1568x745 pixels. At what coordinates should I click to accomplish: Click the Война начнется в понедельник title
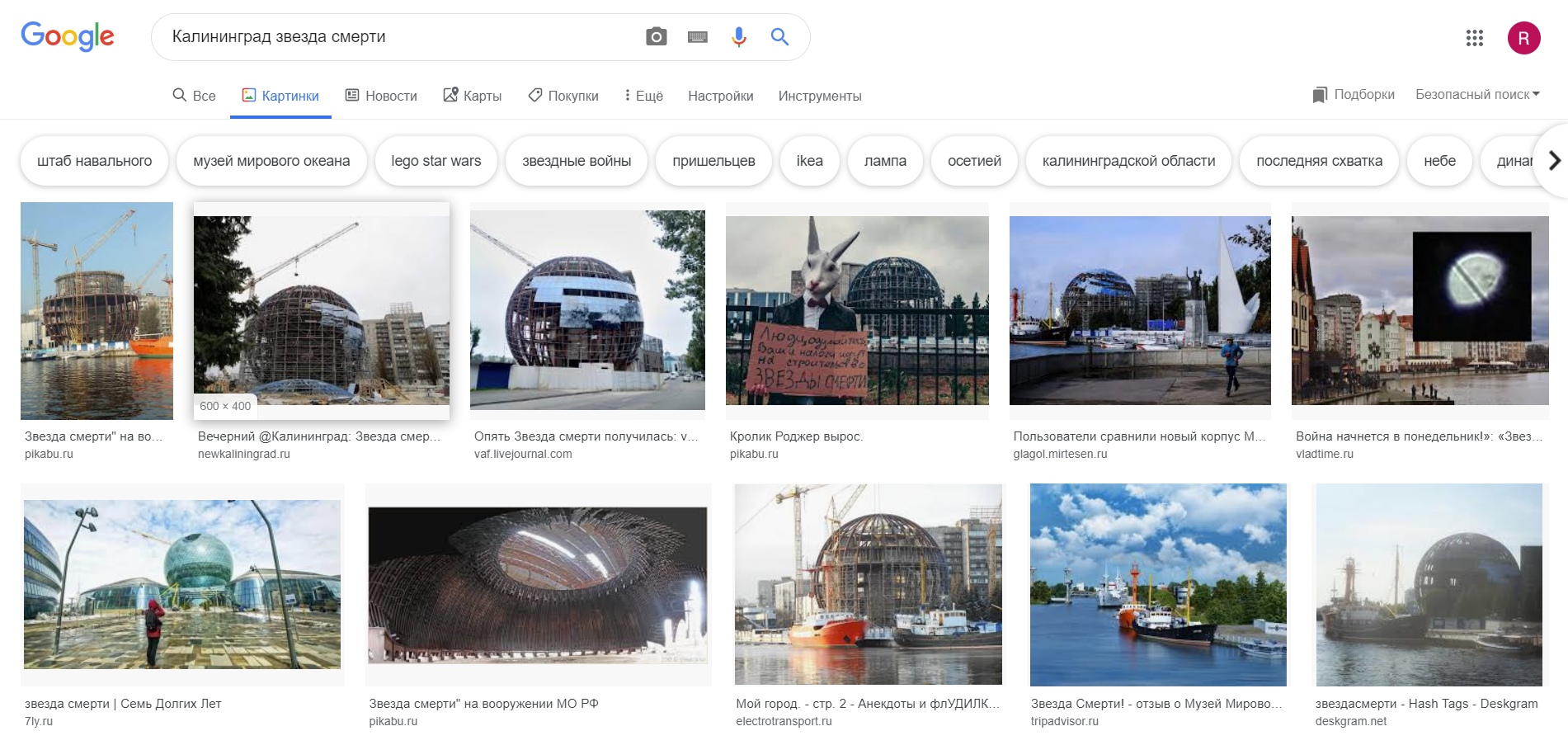coord(1419,436)
